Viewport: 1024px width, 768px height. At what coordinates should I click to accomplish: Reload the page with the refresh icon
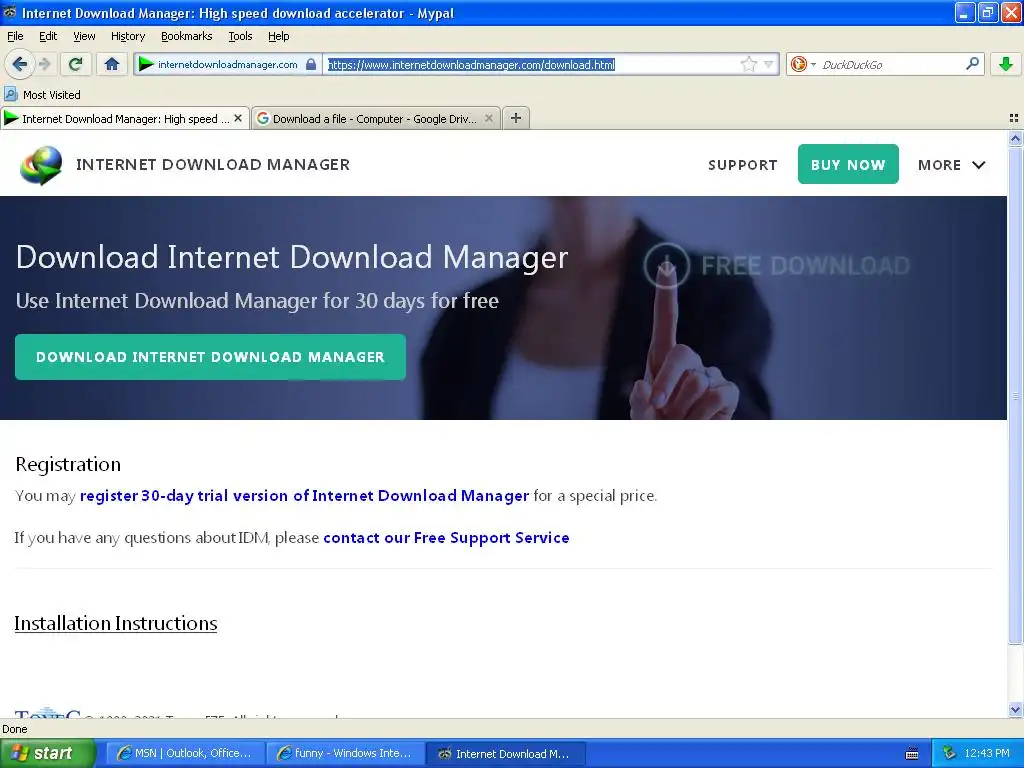[76, 64]
